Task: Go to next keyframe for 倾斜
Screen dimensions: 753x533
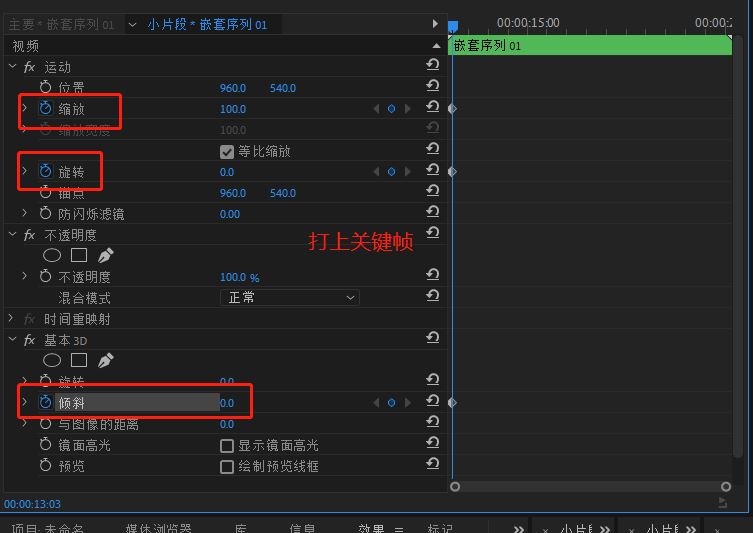Action: [x=407, y=403]
